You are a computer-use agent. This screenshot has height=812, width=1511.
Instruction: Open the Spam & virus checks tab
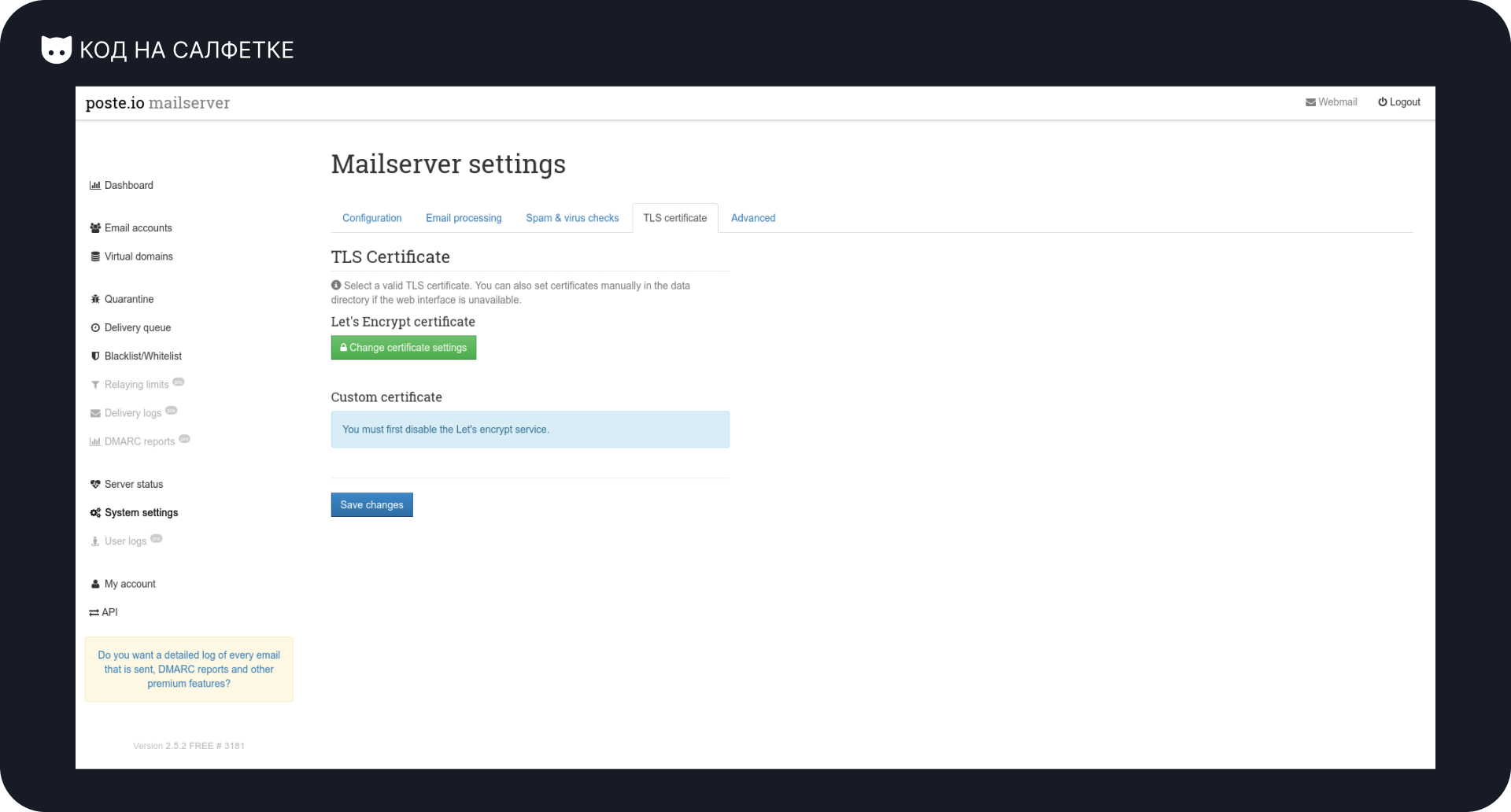click(x=572, y=218)
